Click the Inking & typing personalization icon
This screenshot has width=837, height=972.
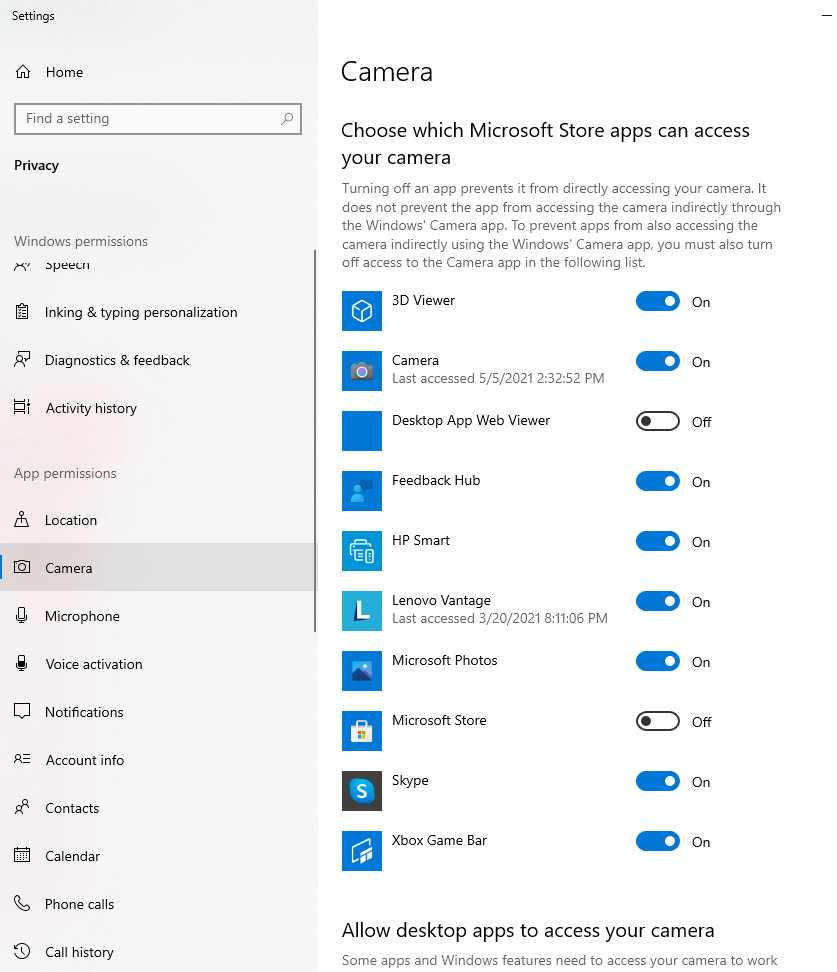(x=22, y=312)
